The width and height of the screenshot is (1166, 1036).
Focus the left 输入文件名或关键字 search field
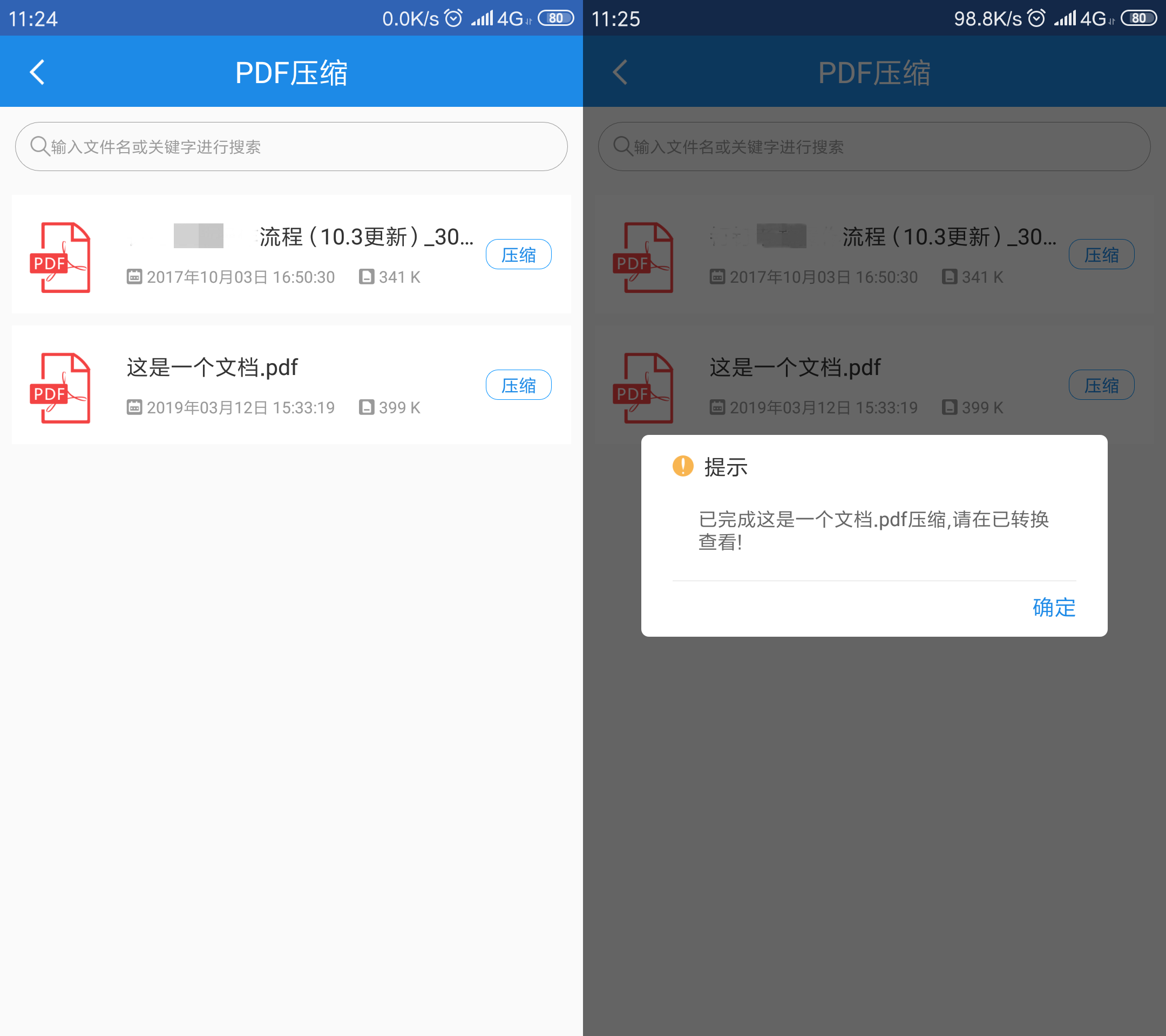click(291, 147)
